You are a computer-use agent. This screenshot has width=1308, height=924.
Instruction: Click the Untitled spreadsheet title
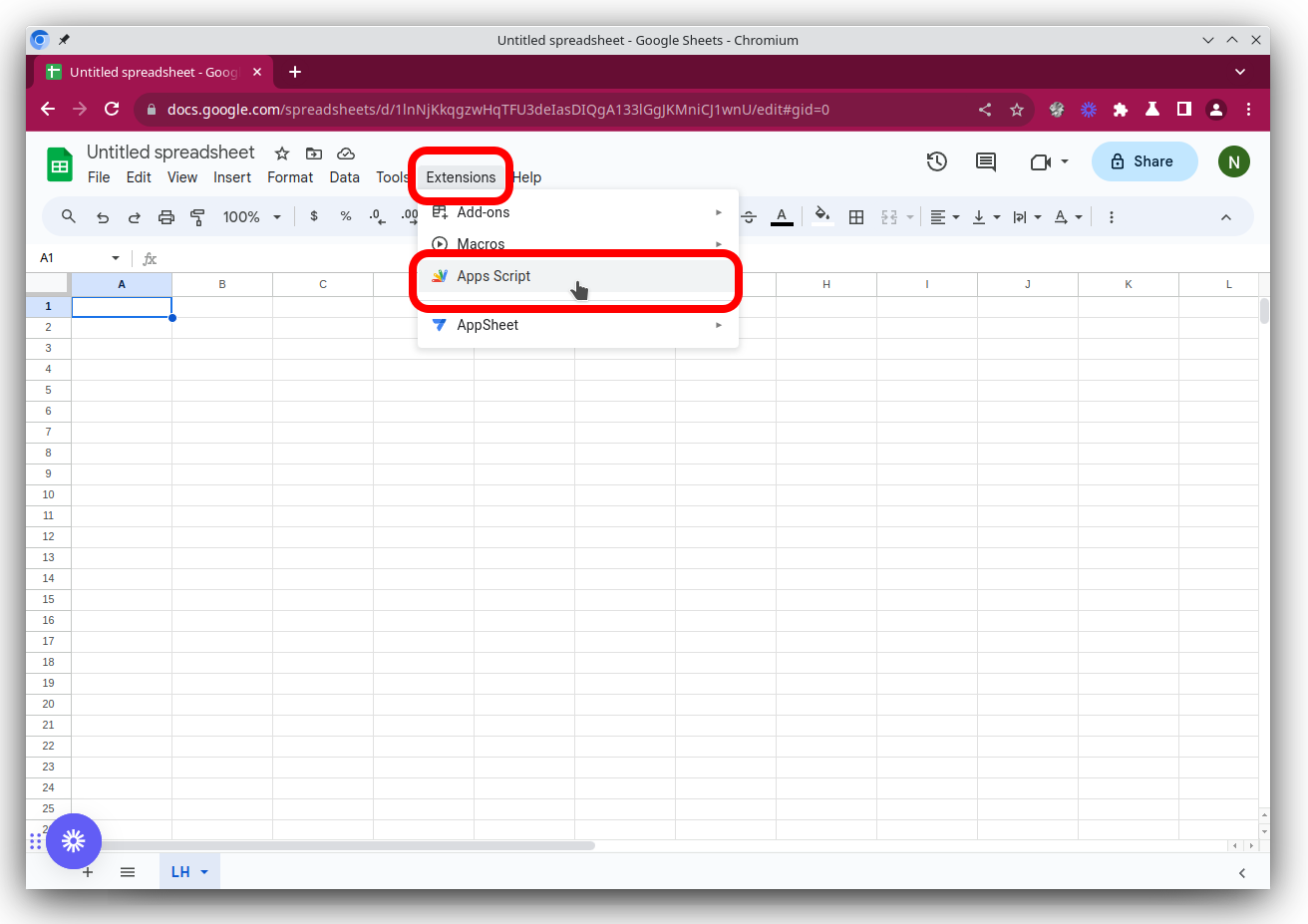tap(170, 152)
